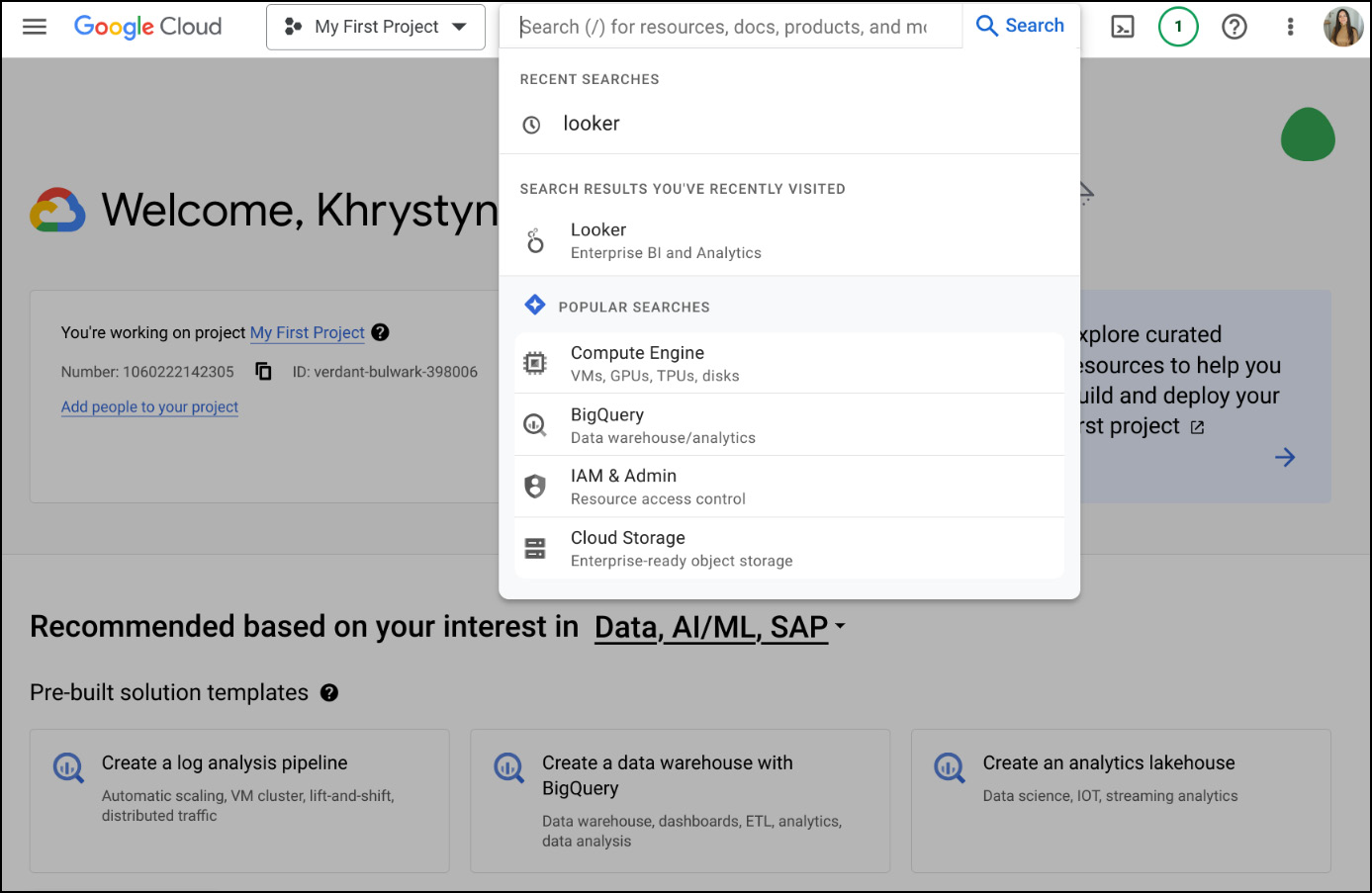Focus the search resources input field
1372x893 pixels.
point(730,27)
